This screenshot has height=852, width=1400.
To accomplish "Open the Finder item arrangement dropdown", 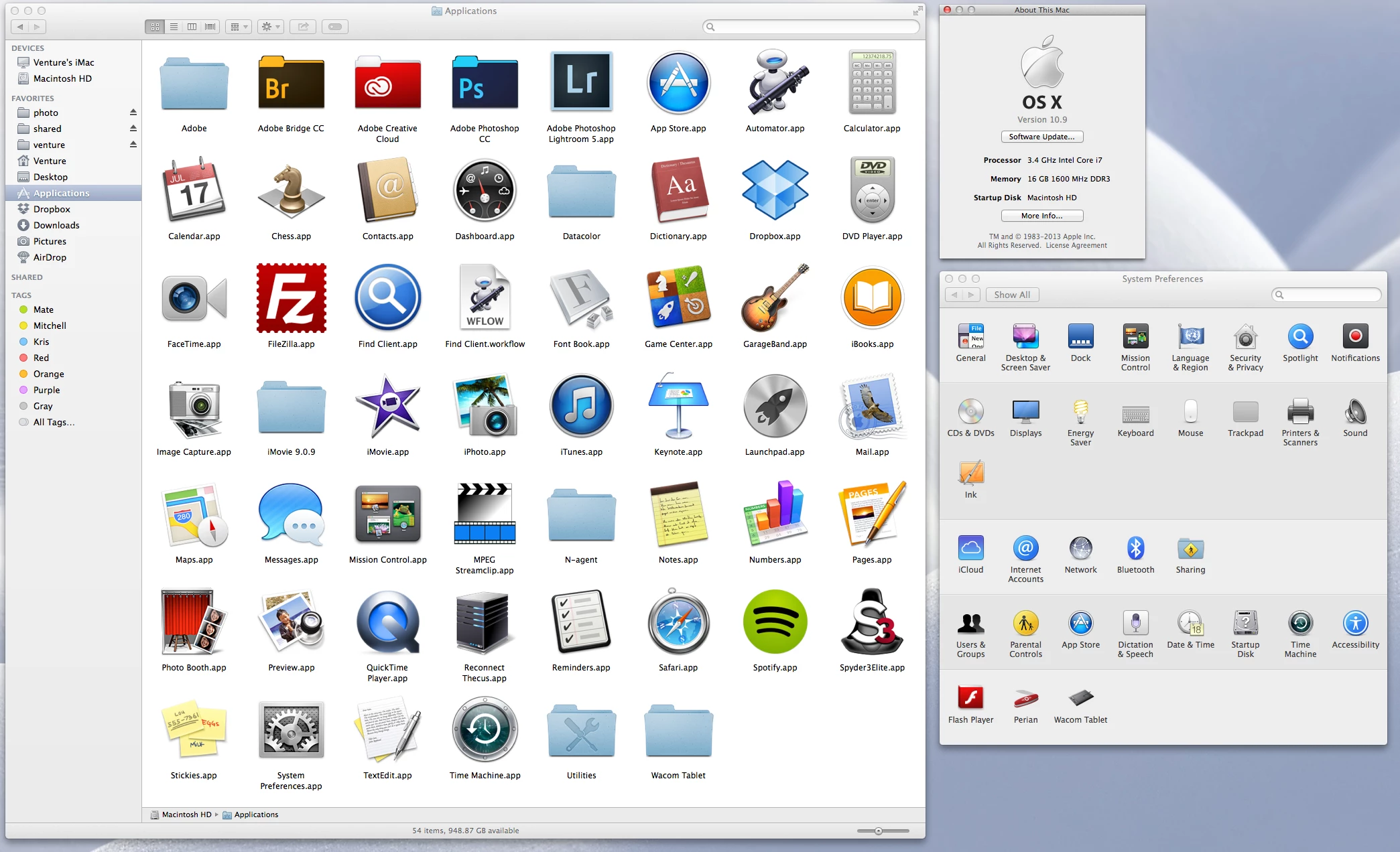I will click(239, 27).
